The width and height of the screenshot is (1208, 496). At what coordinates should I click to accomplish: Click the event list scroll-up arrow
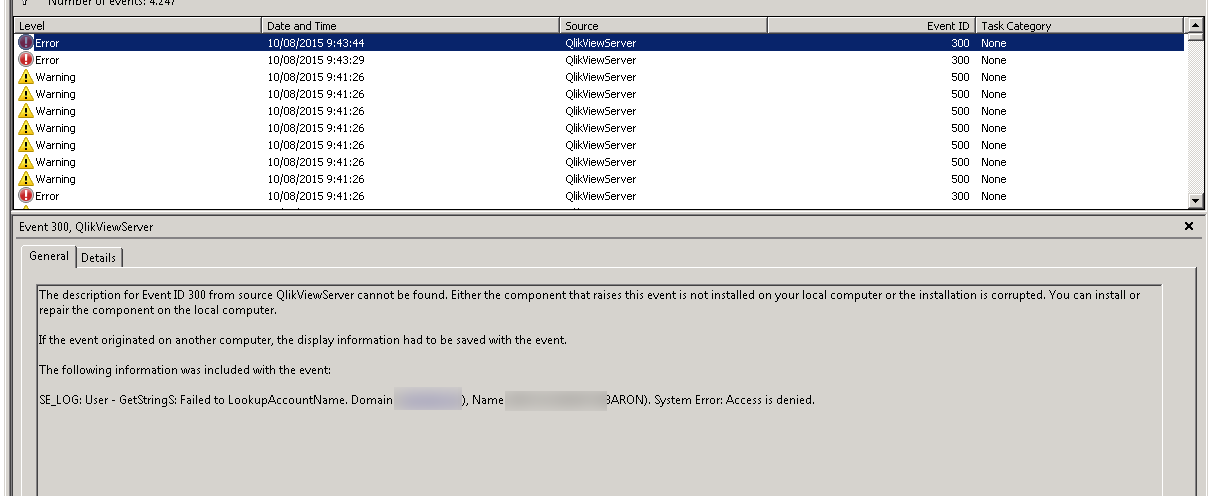tap(1194, 26)
